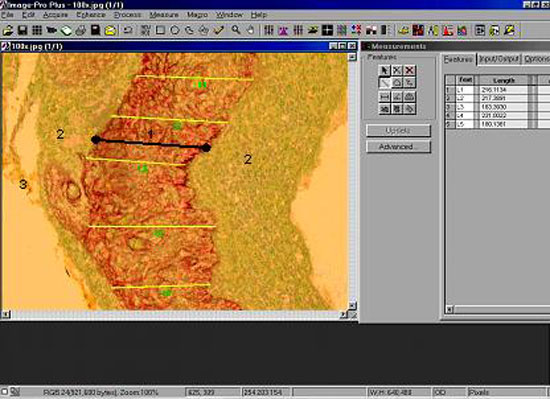
Task: Delete all measurements with the red X
Action: 409,70
